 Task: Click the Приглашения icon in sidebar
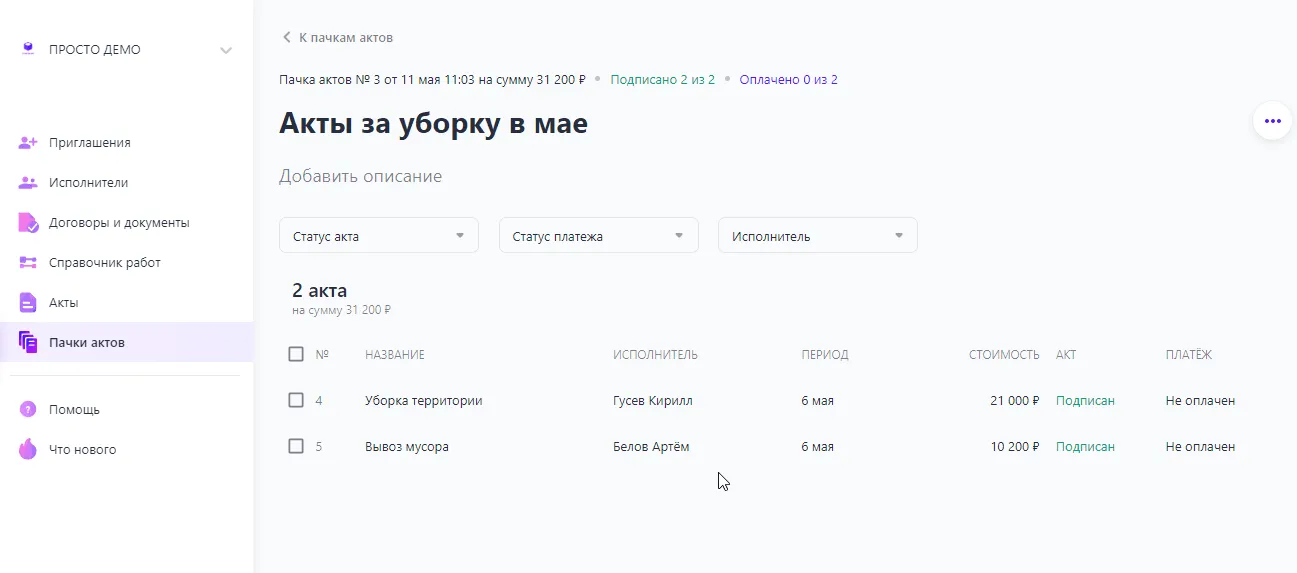pos(28,143)
